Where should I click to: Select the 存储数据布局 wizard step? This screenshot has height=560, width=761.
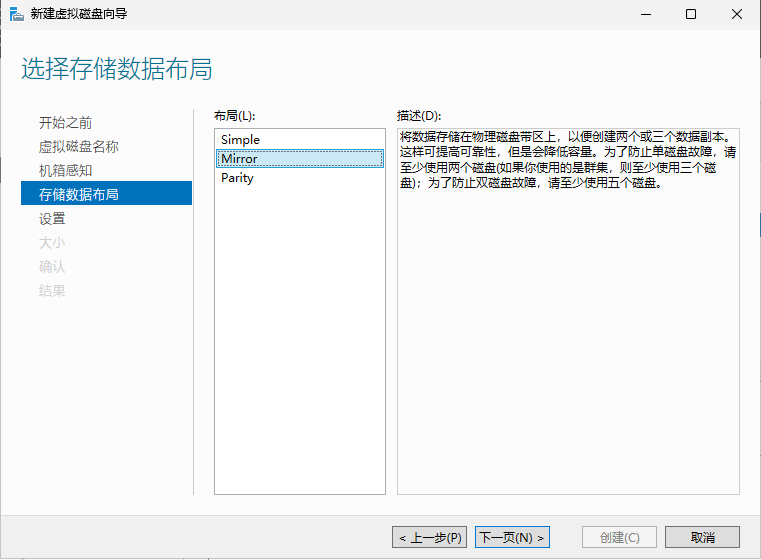tap(106, 194)
